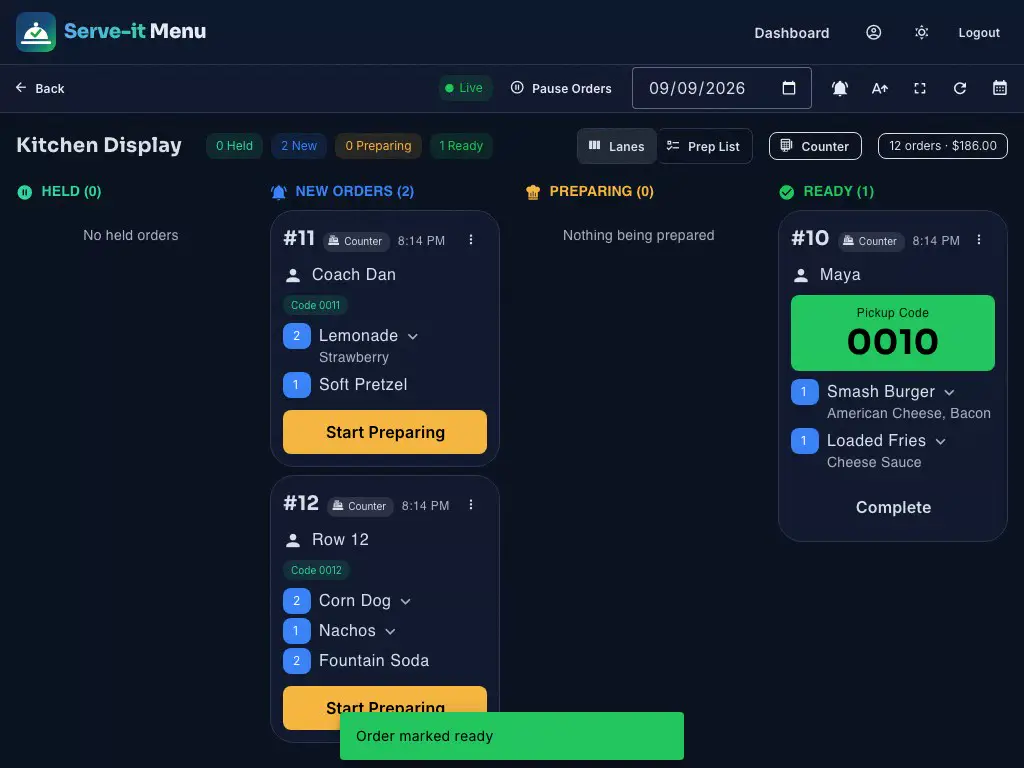Click the Counter badge on order #10
Screen dimensions: 1024x768
[871, 241]
